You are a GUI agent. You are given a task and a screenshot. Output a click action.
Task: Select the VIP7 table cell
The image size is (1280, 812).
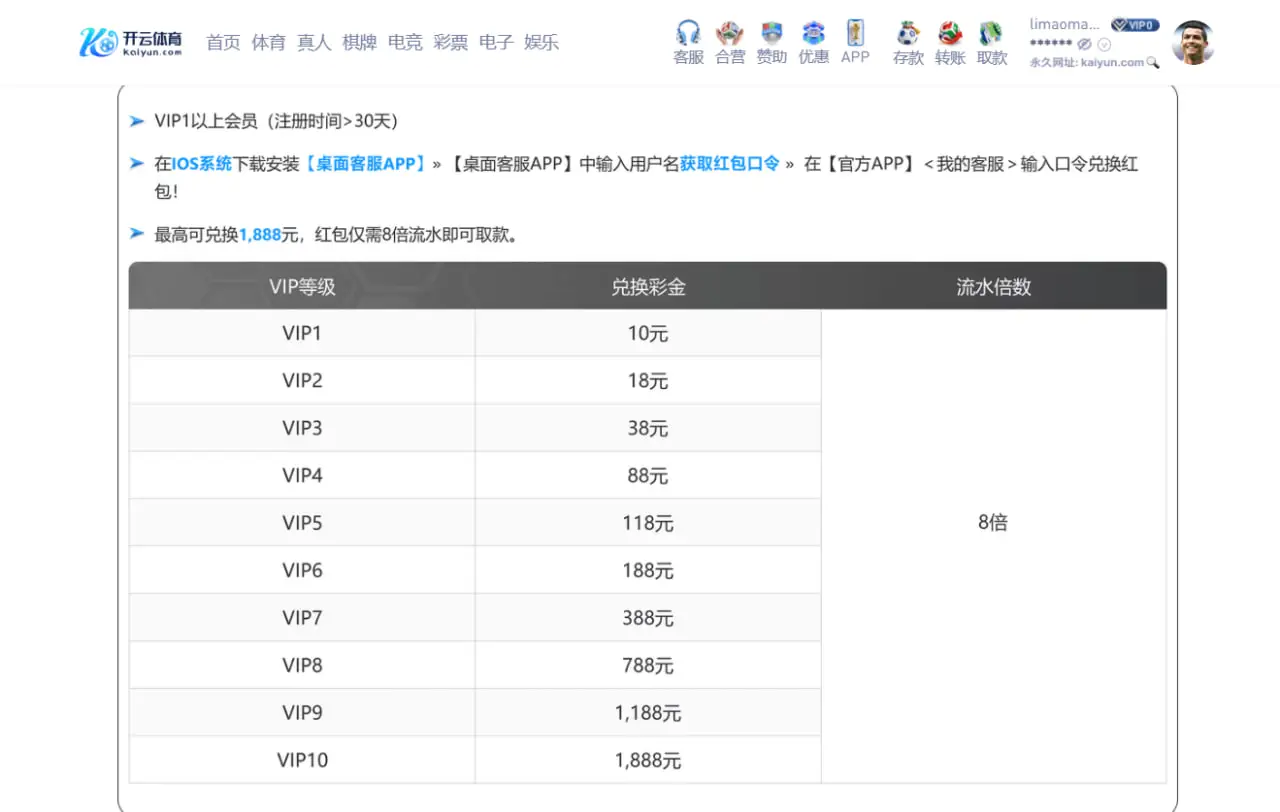pos(302,618)
